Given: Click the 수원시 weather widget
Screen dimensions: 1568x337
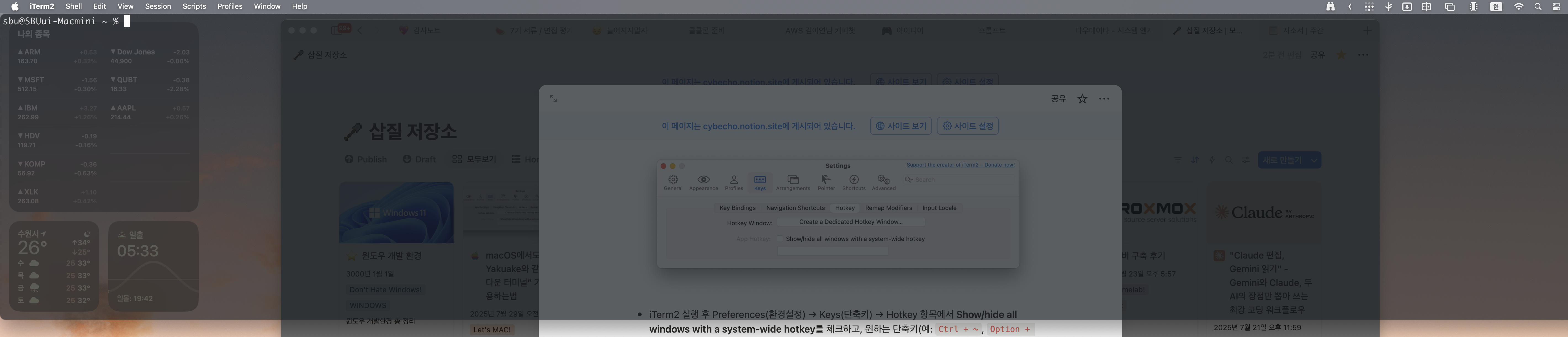Looking at the screenshot, I should [54, 266].
